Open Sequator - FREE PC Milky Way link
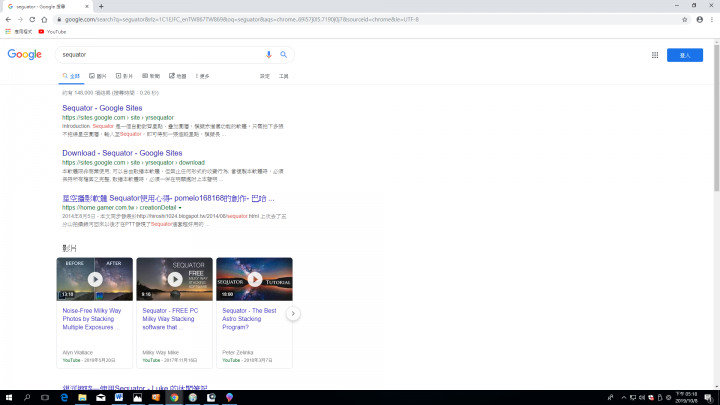The height and width of the screenshot is (405, 720). point(170,319)
